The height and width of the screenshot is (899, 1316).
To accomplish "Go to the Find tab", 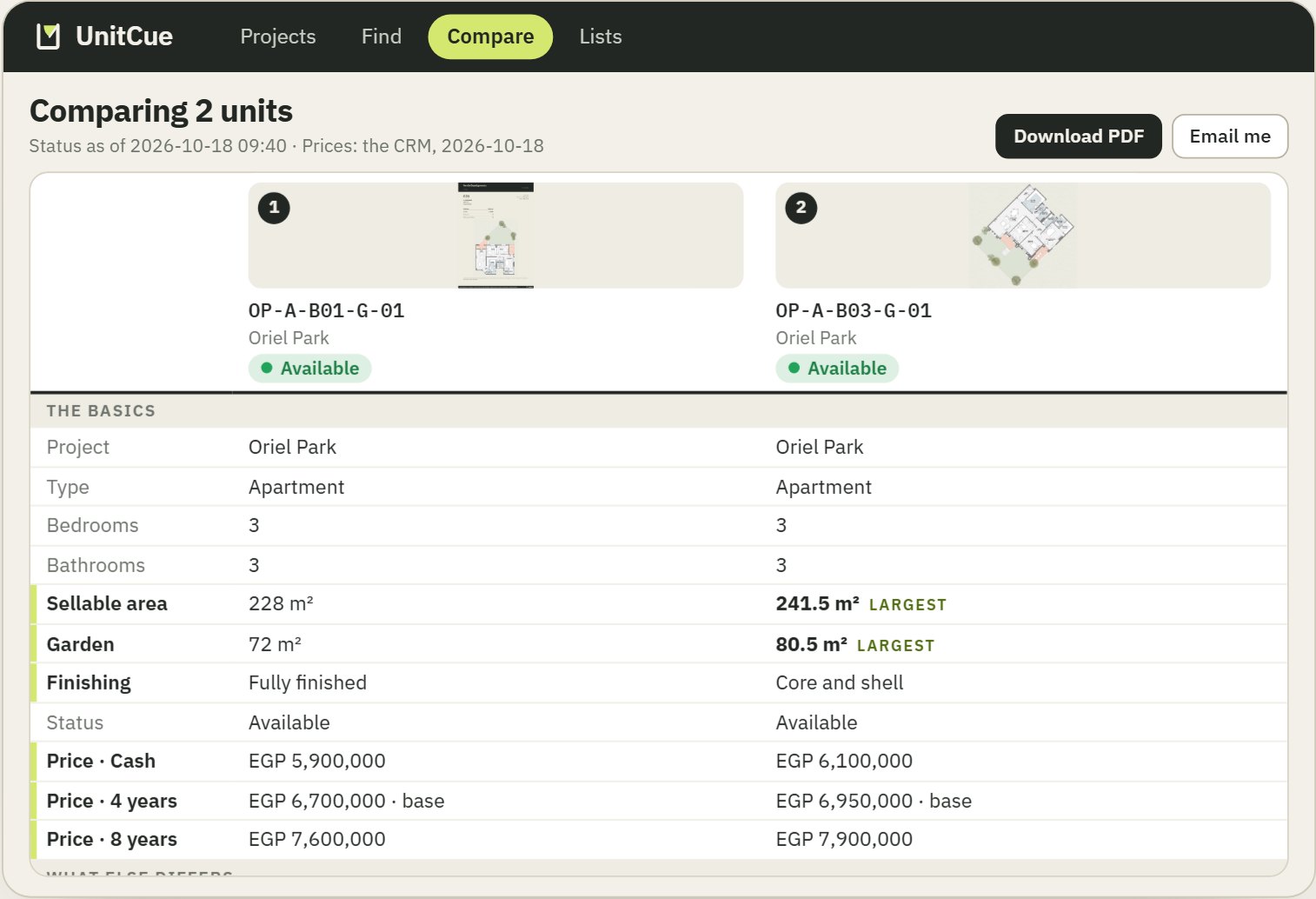I will (x=382, y=37).
